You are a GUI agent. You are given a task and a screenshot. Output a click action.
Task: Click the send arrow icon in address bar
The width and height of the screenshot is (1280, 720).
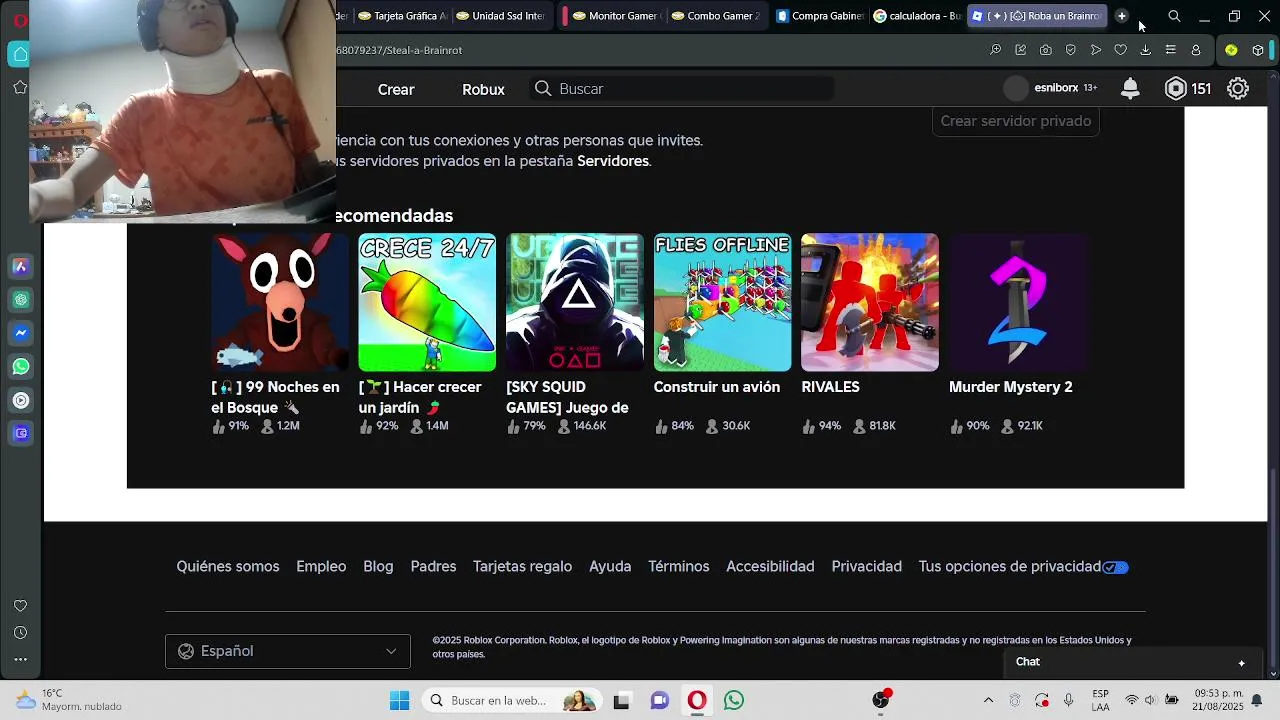pyautogui.click(x=1095, y=50)
